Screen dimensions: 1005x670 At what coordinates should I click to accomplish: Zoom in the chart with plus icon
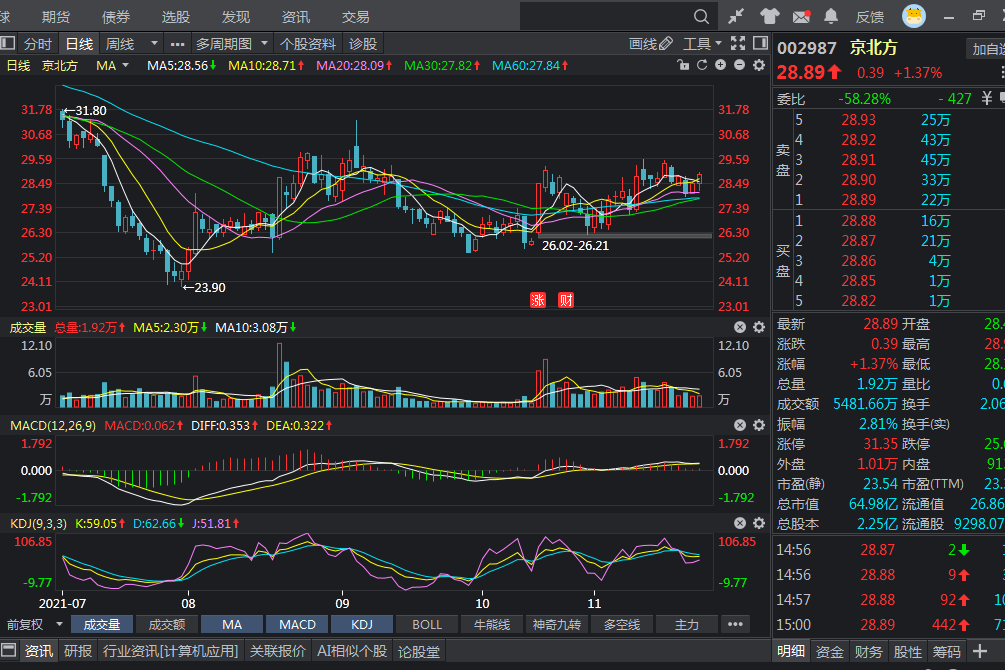point(720,65)
